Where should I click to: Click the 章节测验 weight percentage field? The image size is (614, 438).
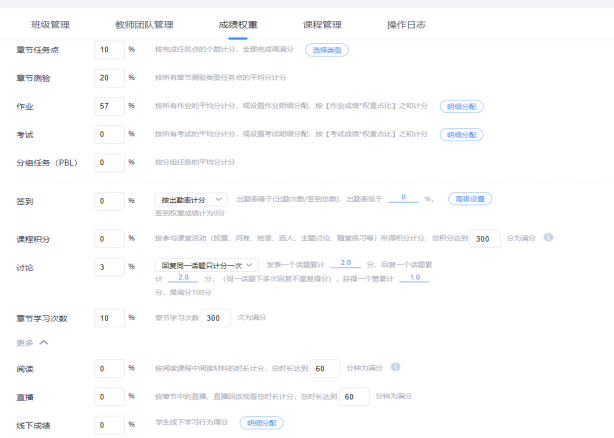108,78
